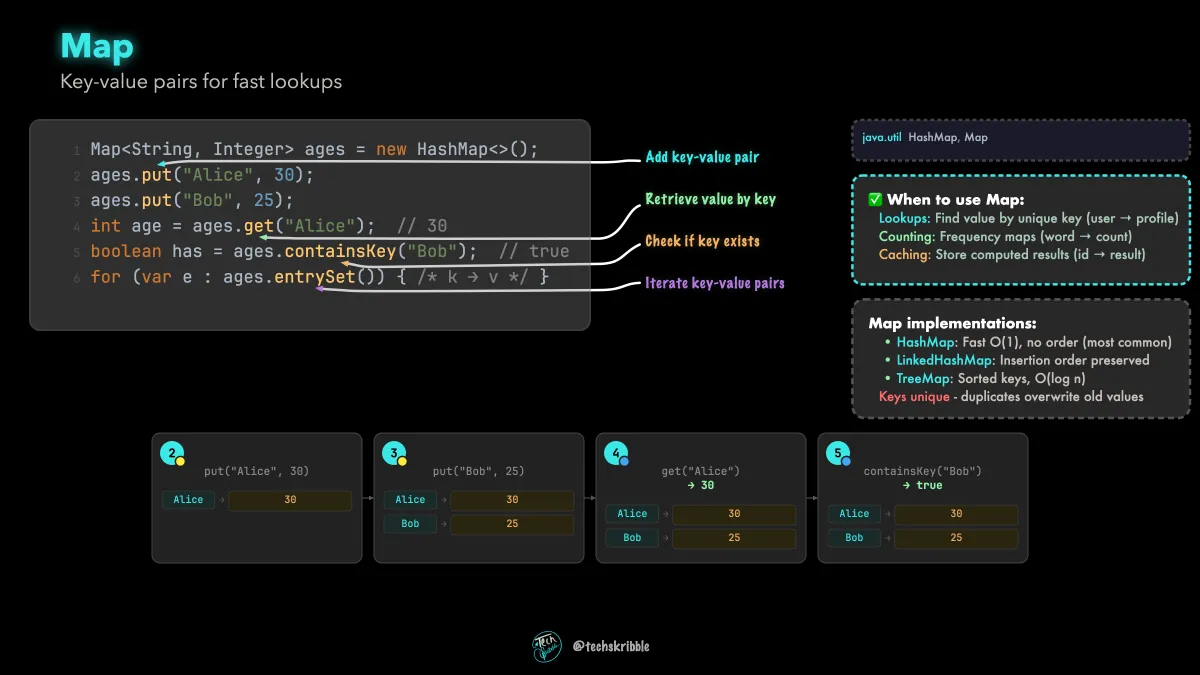Click the java.util import label

[x=882, y=137]
